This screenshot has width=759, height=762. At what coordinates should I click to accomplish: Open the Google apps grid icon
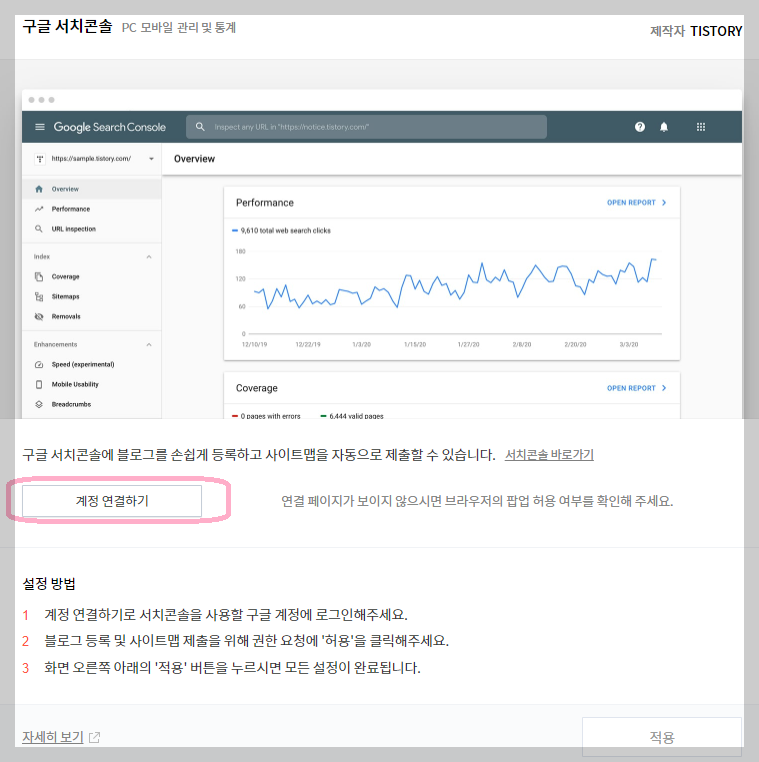click(701, 127)
